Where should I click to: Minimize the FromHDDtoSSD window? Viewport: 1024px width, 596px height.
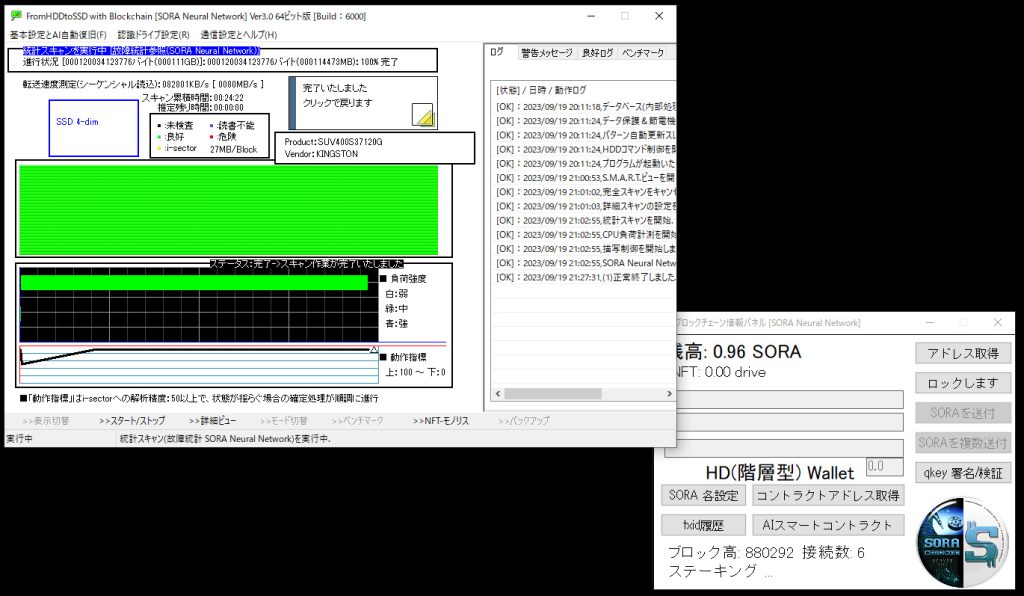point(591,16)
